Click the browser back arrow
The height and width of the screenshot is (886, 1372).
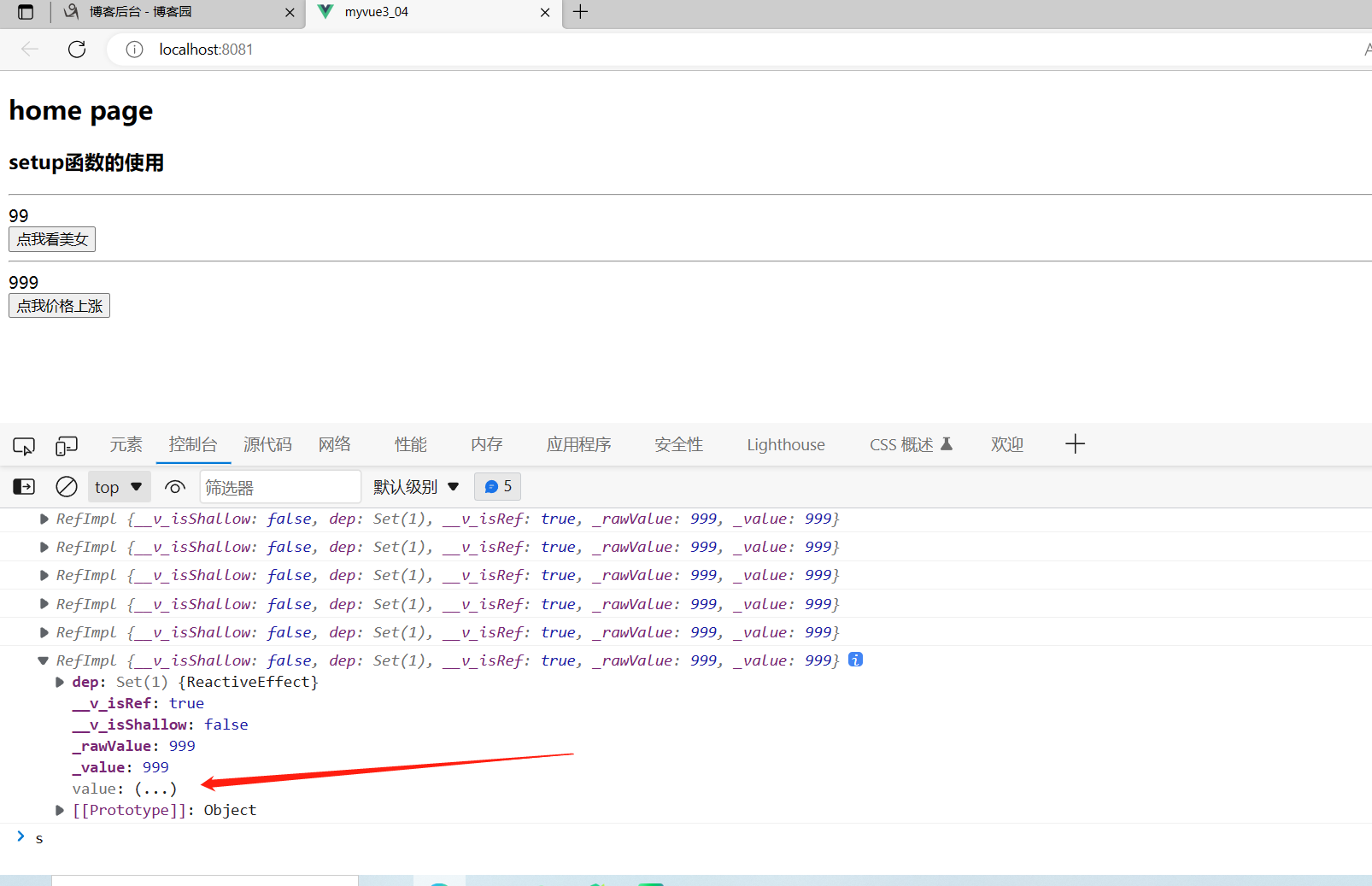point(30,50)
